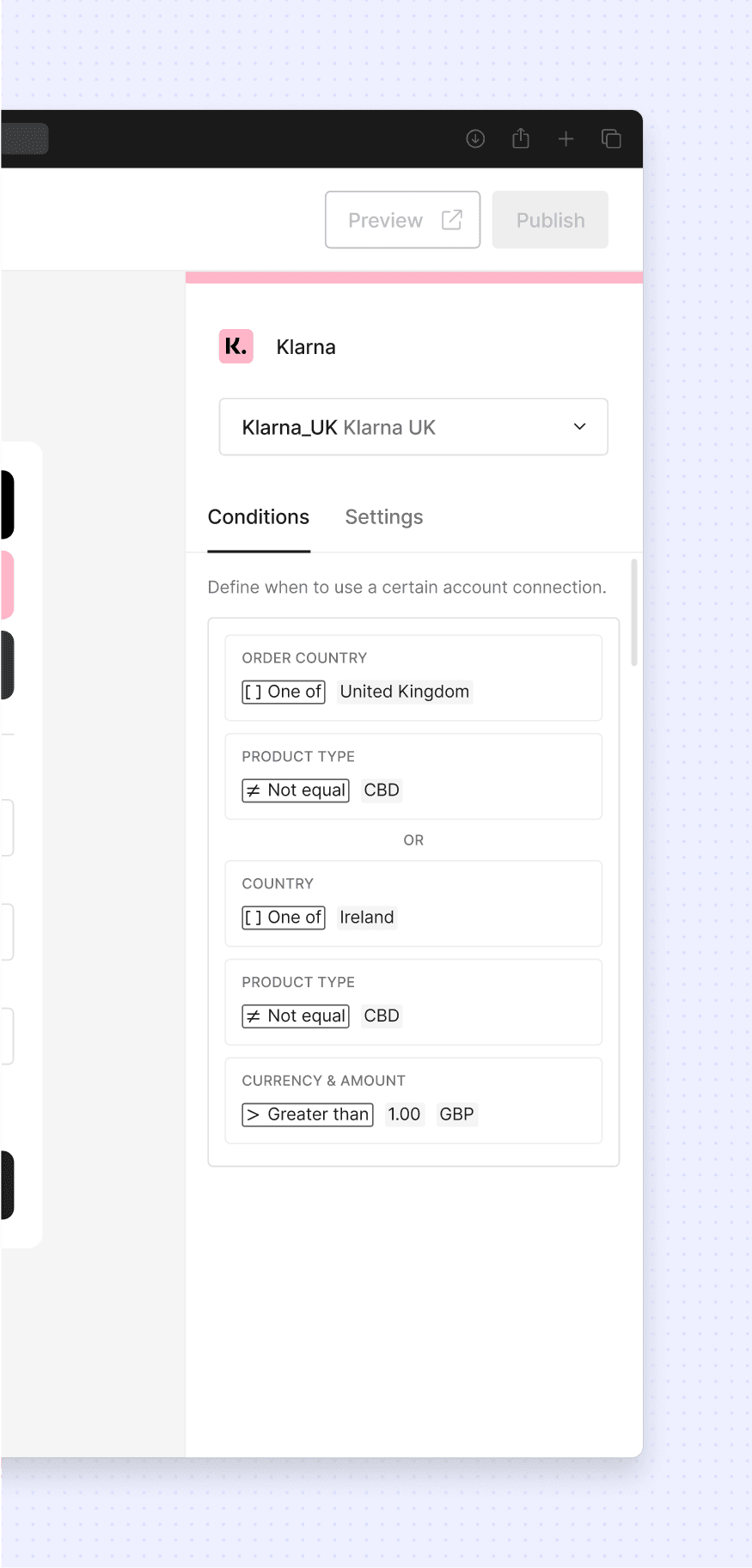Open a new tab with plus icon

point(566,139)
